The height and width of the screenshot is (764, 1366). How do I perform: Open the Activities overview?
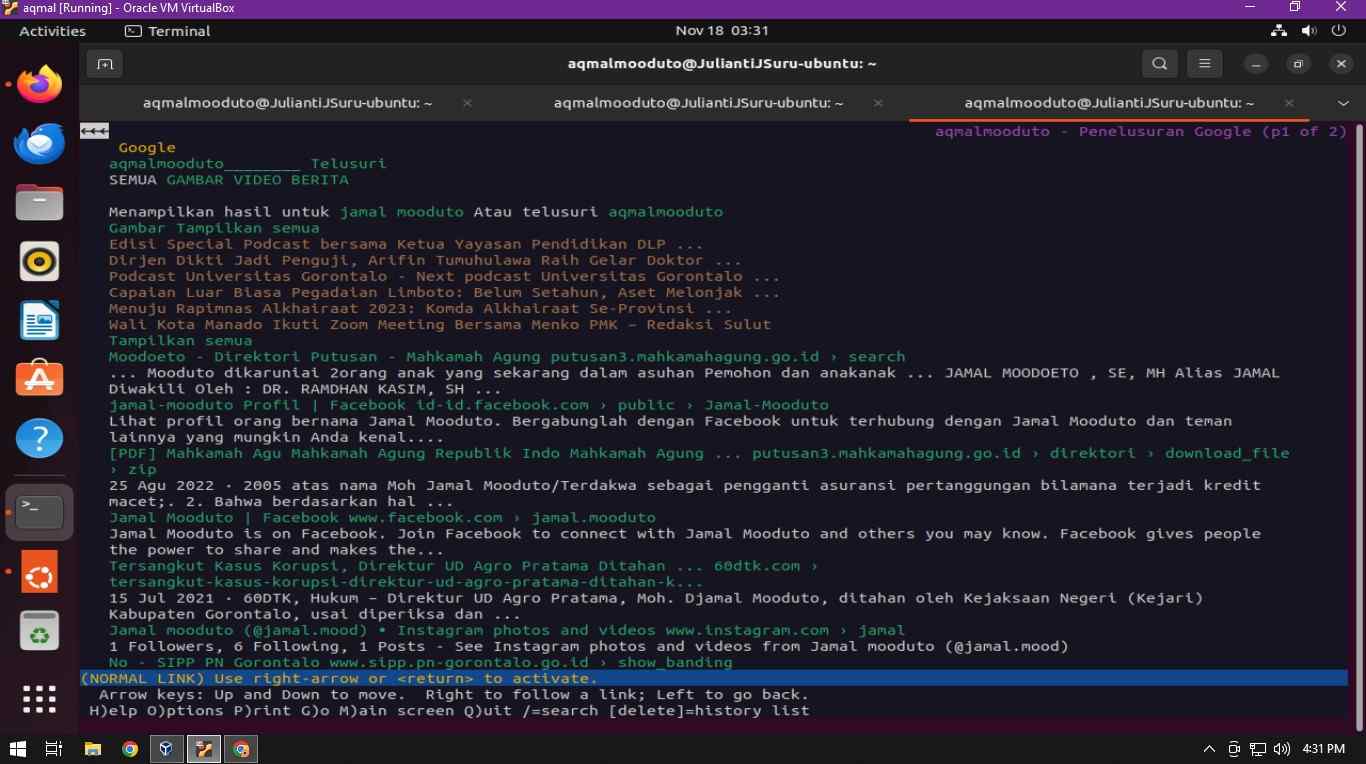coord(53,31)
